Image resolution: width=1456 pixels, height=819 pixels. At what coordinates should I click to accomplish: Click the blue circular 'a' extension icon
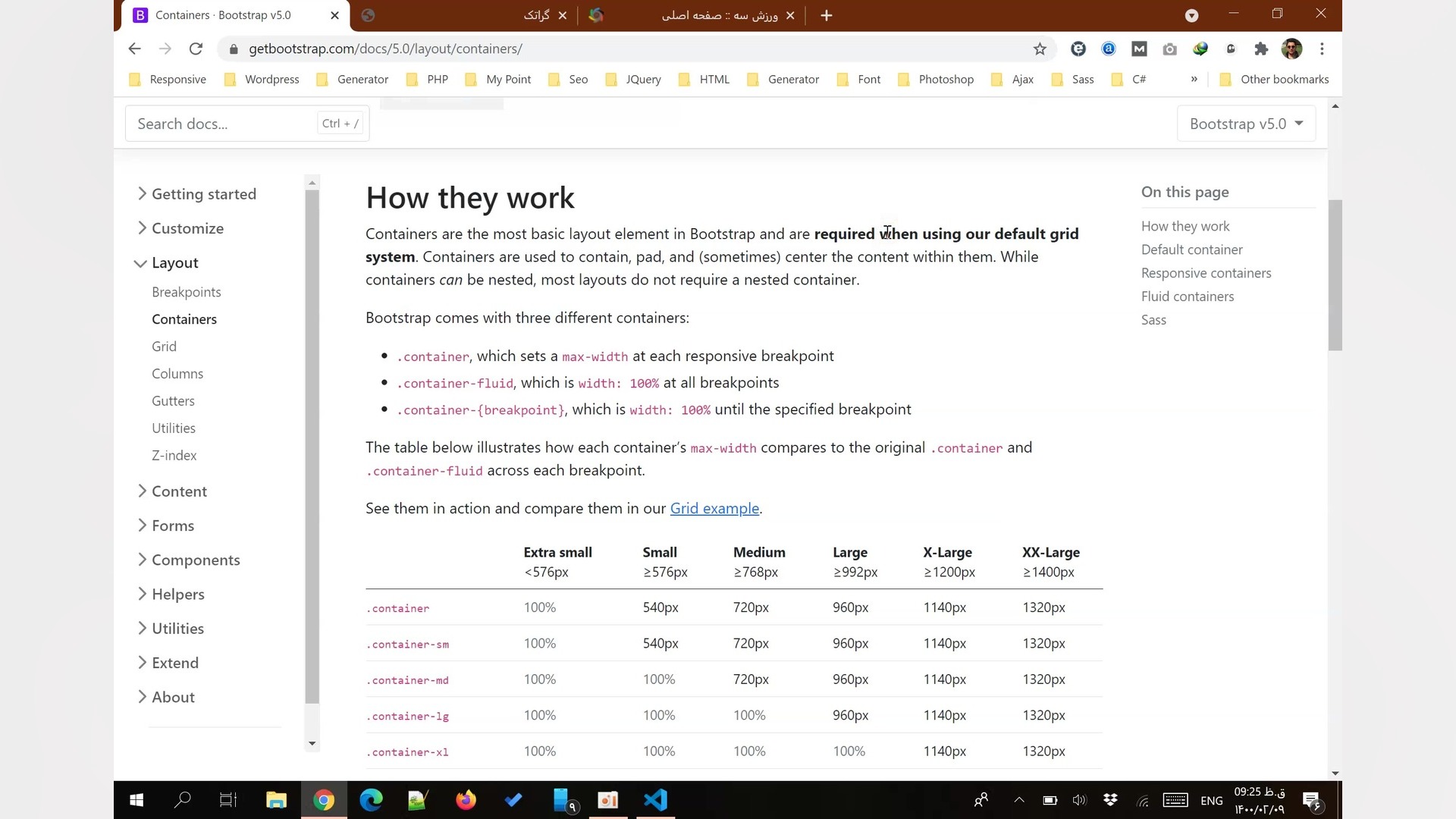[1109, 49]
